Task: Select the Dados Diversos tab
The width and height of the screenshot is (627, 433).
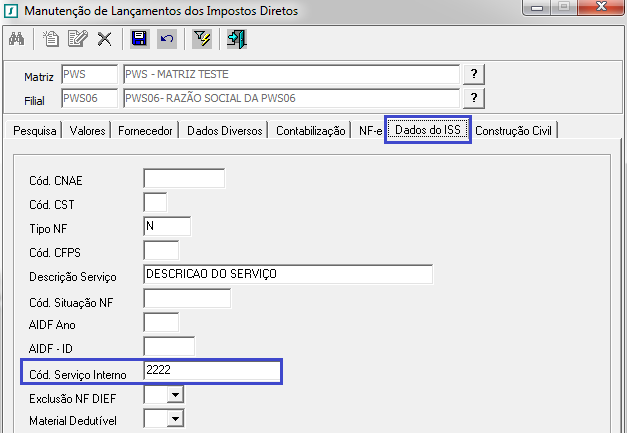Action: coord(225,131)
